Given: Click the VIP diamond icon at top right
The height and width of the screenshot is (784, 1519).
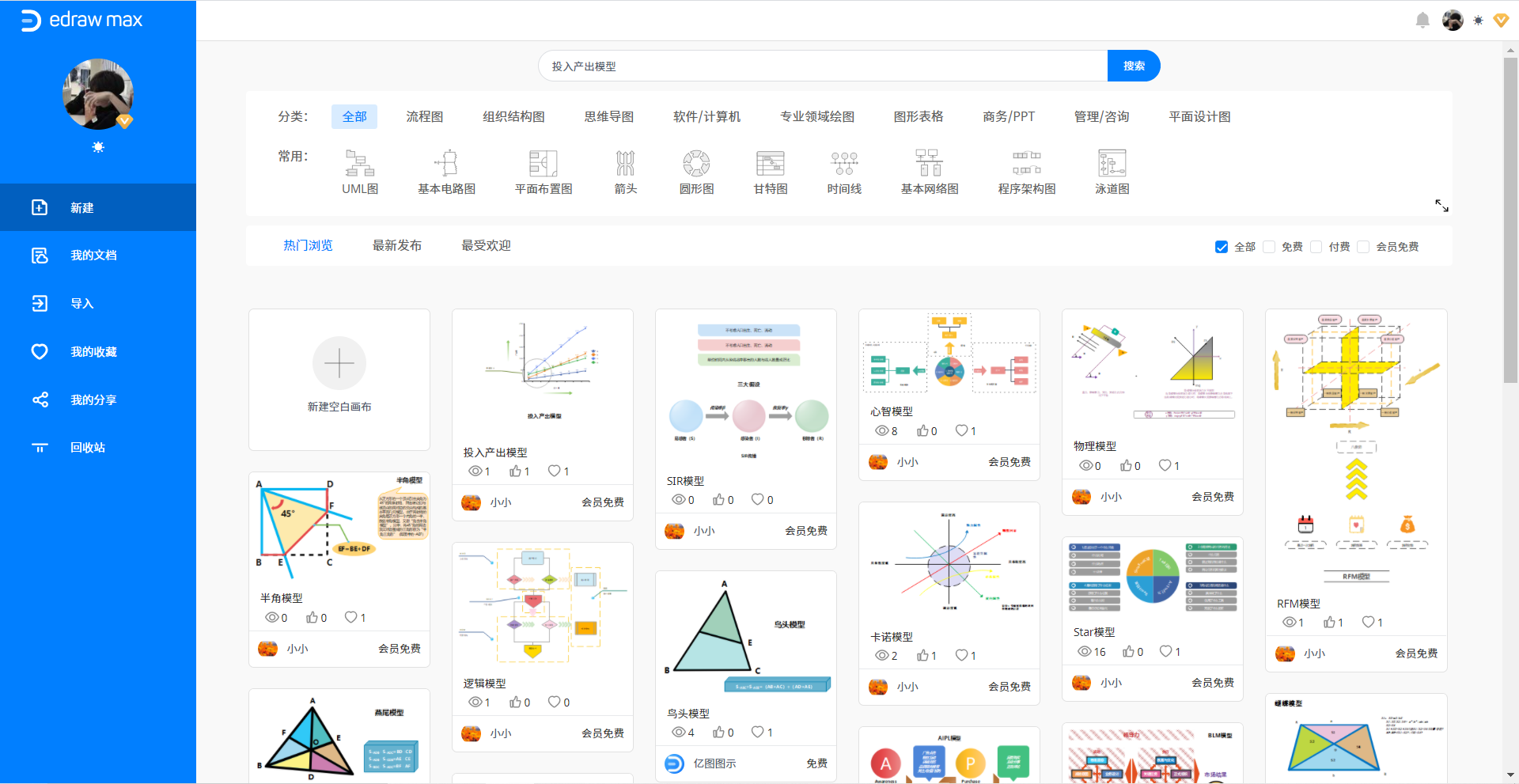Looking at the screenshot, I should (1501, 21).
